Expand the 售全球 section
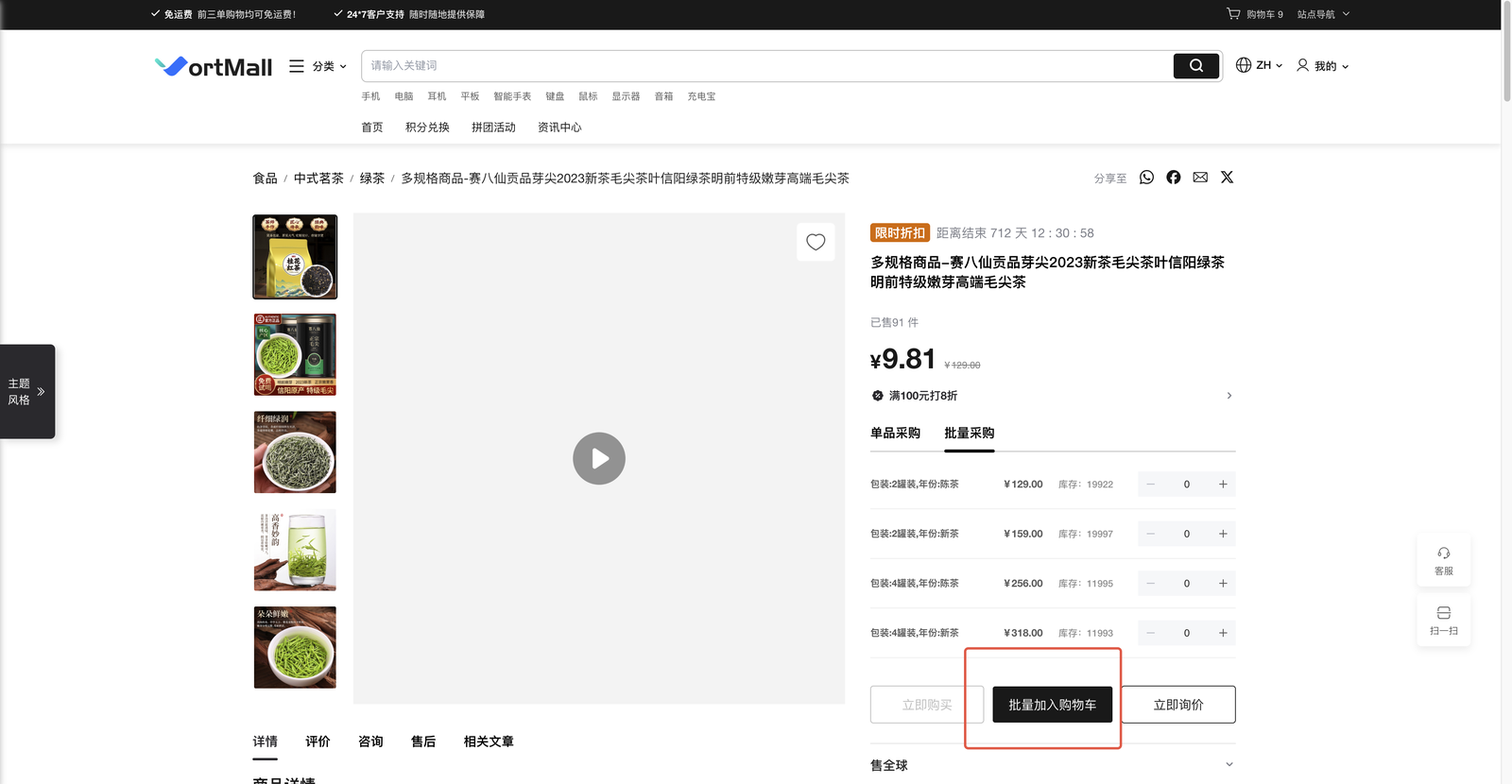1512x784 pixels. (x=1228, y=765)
